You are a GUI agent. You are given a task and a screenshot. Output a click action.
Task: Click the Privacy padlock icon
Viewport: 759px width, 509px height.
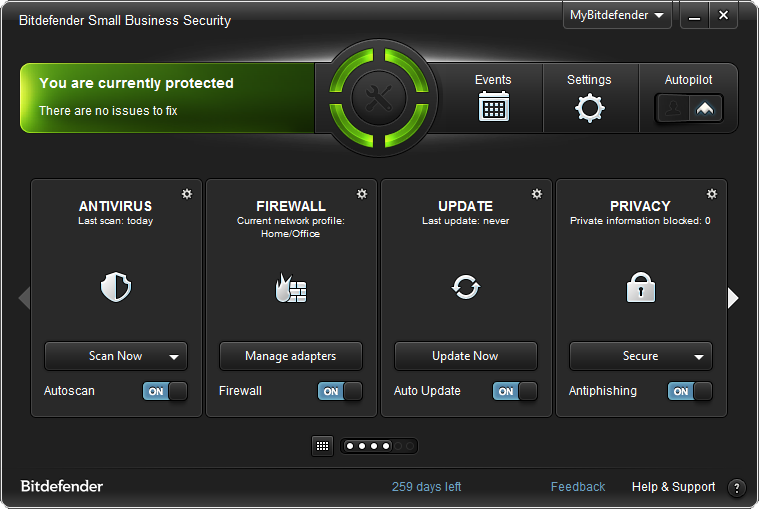(640, 289)
